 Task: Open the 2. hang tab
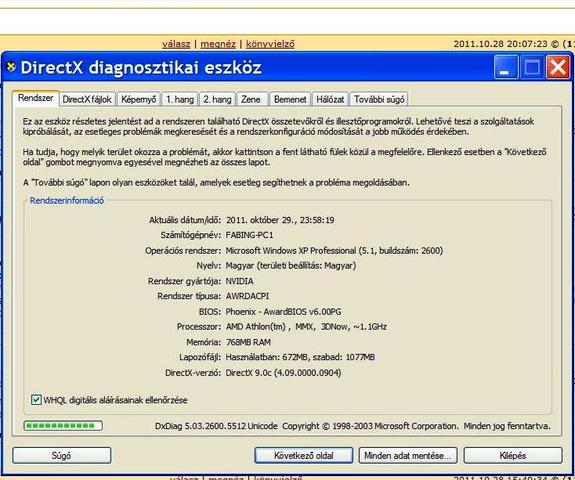(x=217, y=99)
